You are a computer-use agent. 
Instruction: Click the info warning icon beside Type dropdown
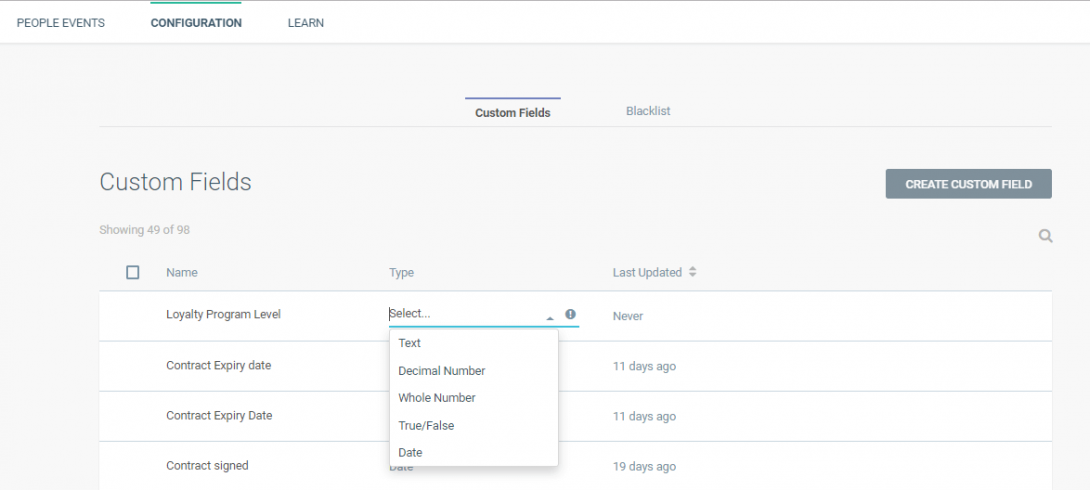(x=570, y=314)
